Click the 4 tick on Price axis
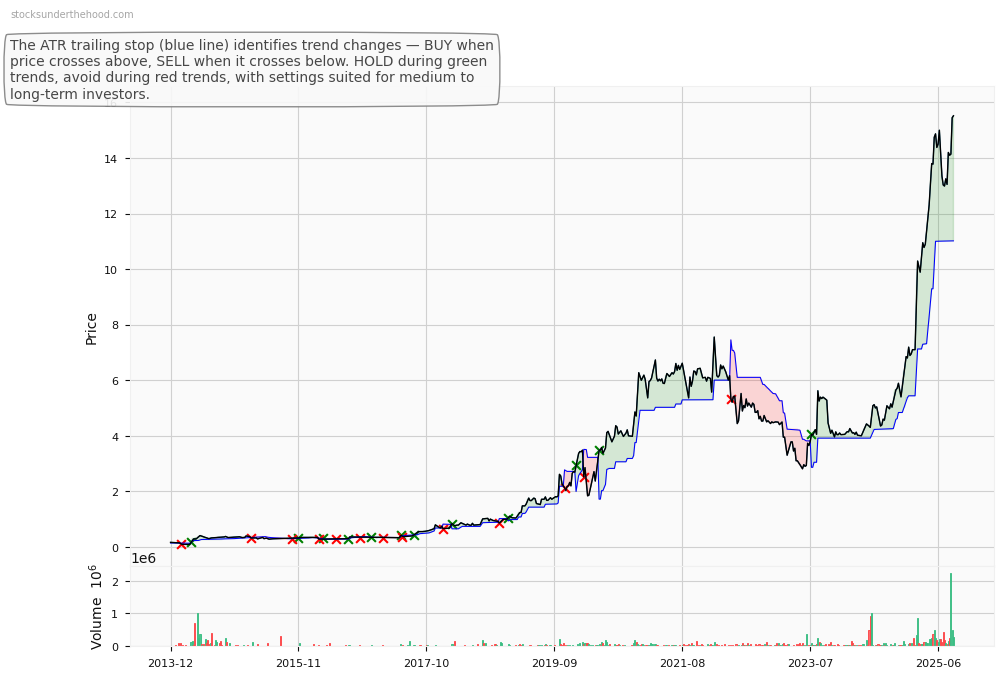 [x=114, y=437]
